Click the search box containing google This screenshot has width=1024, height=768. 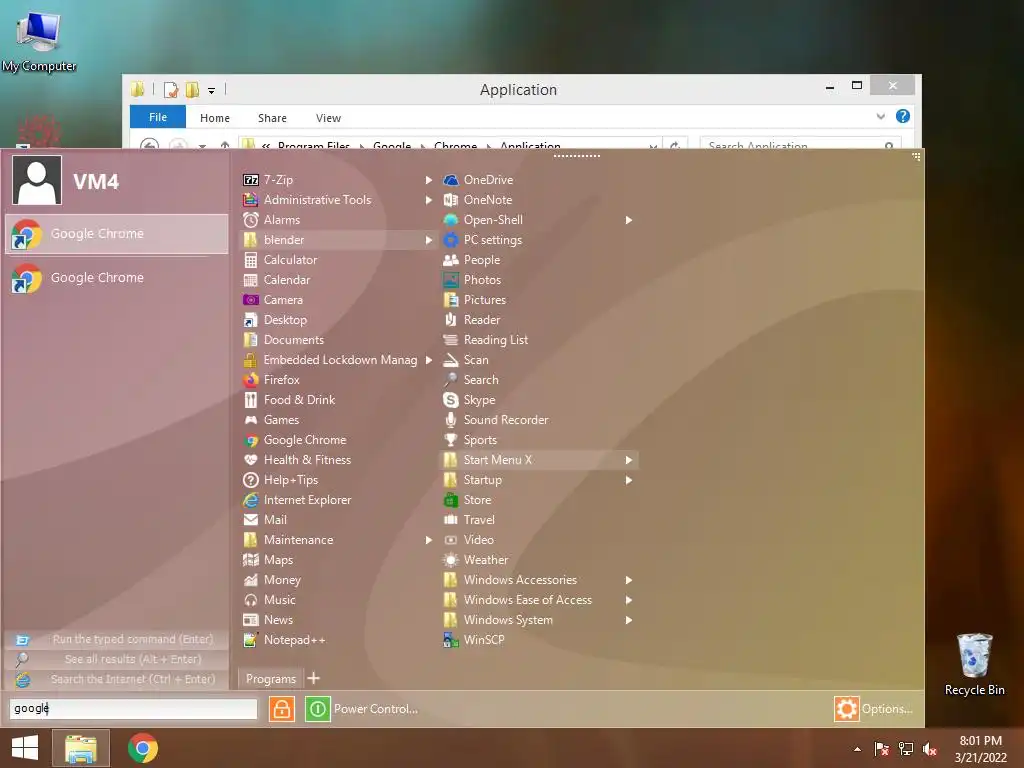(x=133, y=709)
